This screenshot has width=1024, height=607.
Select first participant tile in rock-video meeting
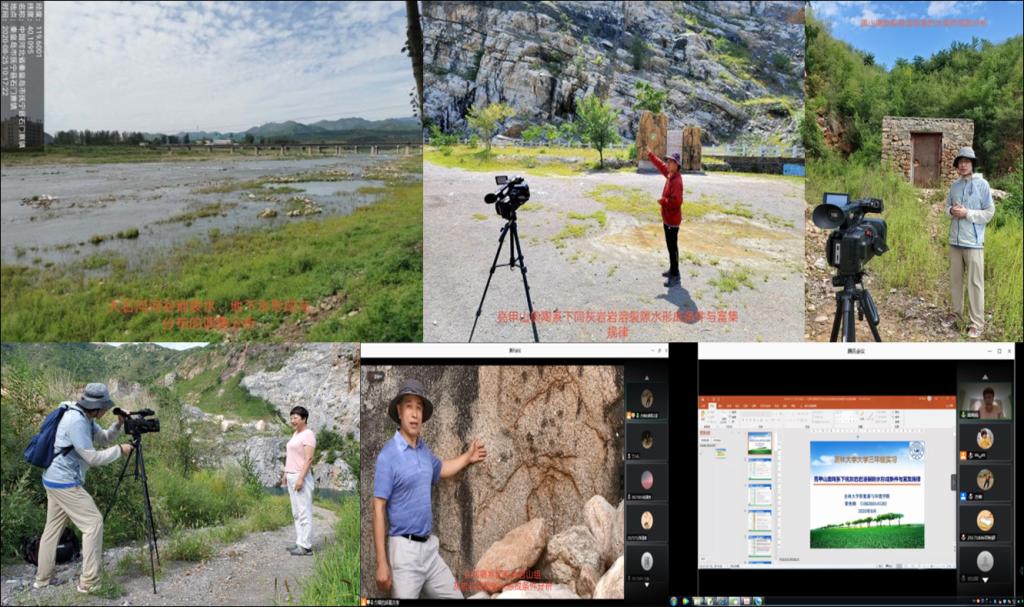646,398
